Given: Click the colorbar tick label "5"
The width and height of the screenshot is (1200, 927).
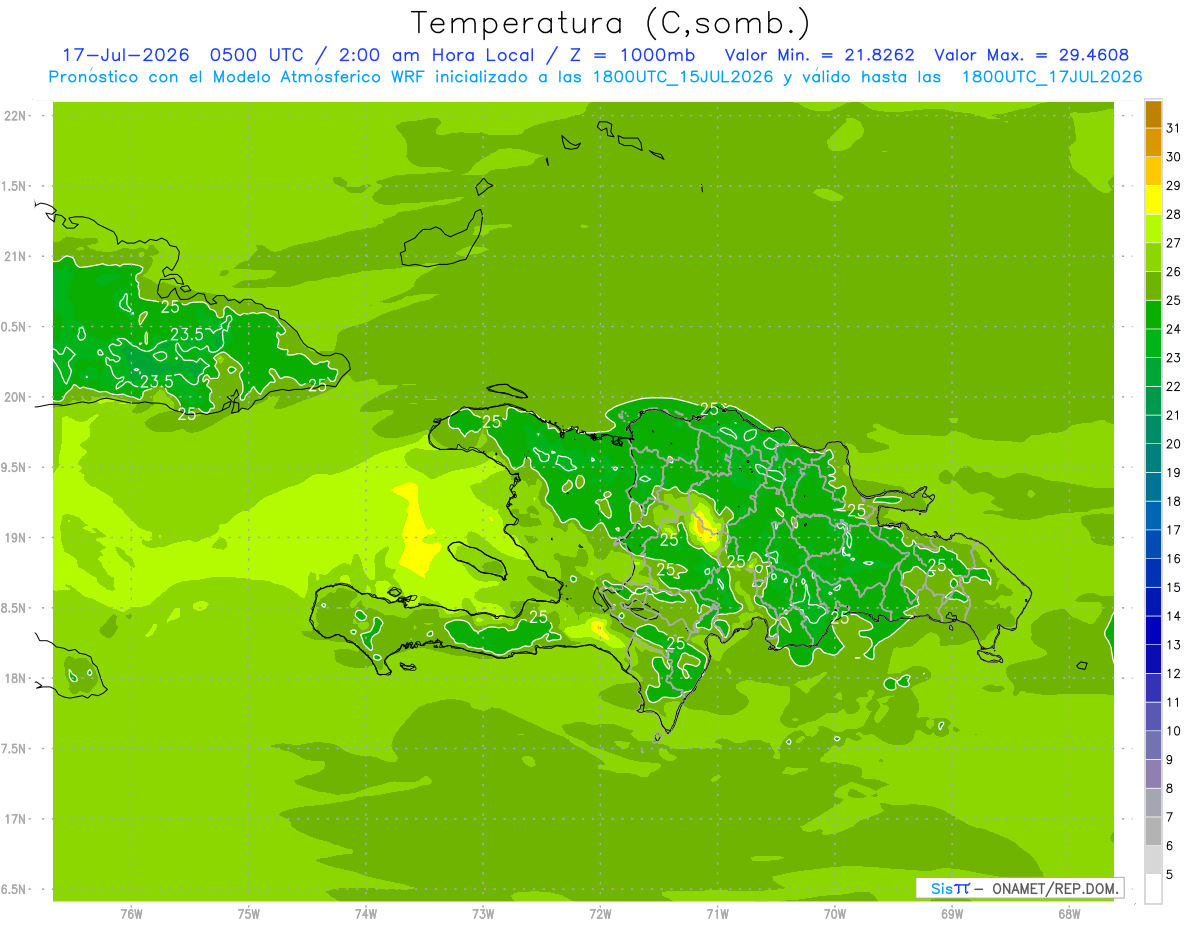Looking at the screenshot, I should [x=1170, y=874].
